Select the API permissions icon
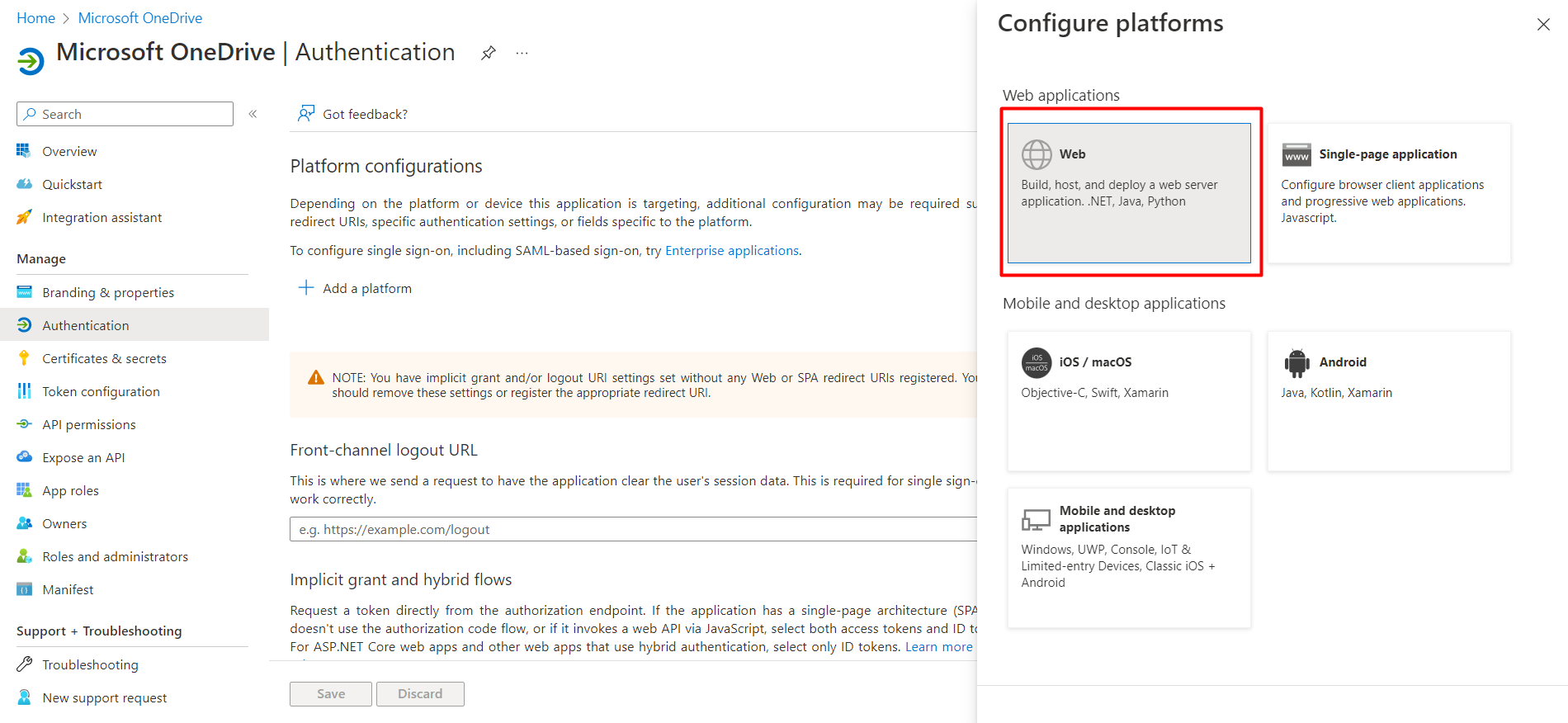Image resolution: width=1568 pixels, height=723 pixels. 24,424
